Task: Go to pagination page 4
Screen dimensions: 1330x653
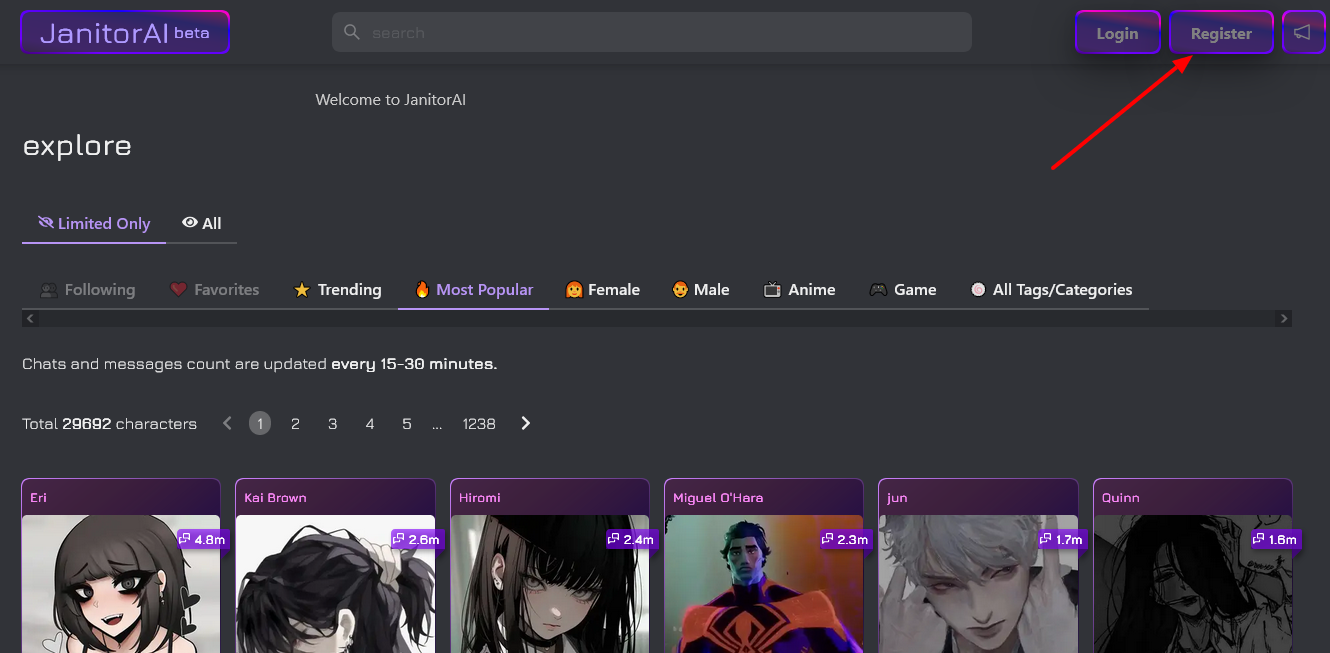Action: (369, 423)
